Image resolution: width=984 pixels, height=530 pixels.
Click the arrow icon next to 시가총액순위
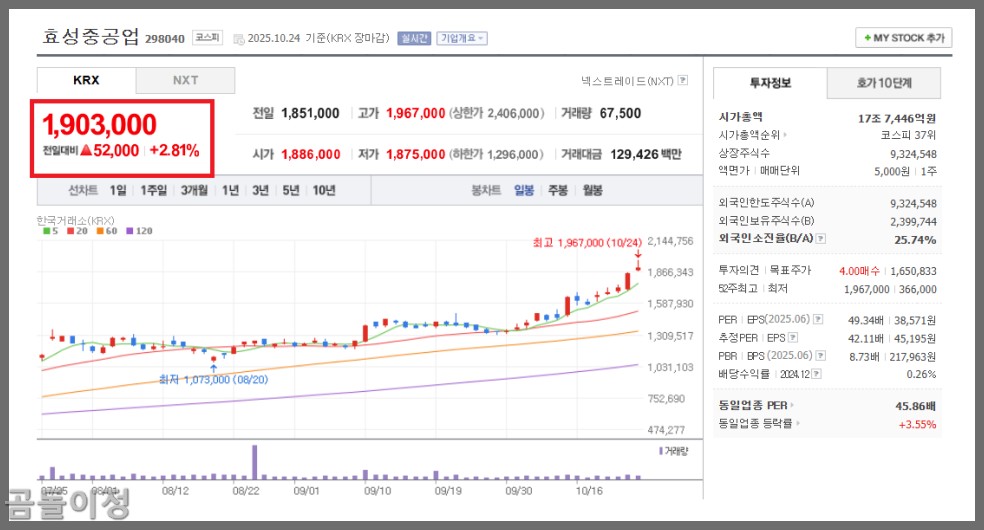tap(785, 135)
